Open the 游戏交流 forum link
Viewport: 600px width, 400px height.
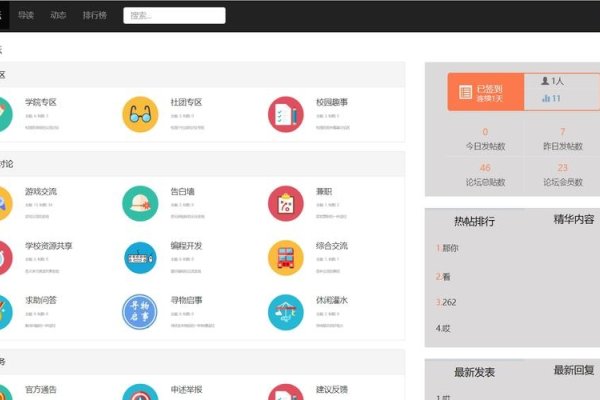click(x=41, y=191)
